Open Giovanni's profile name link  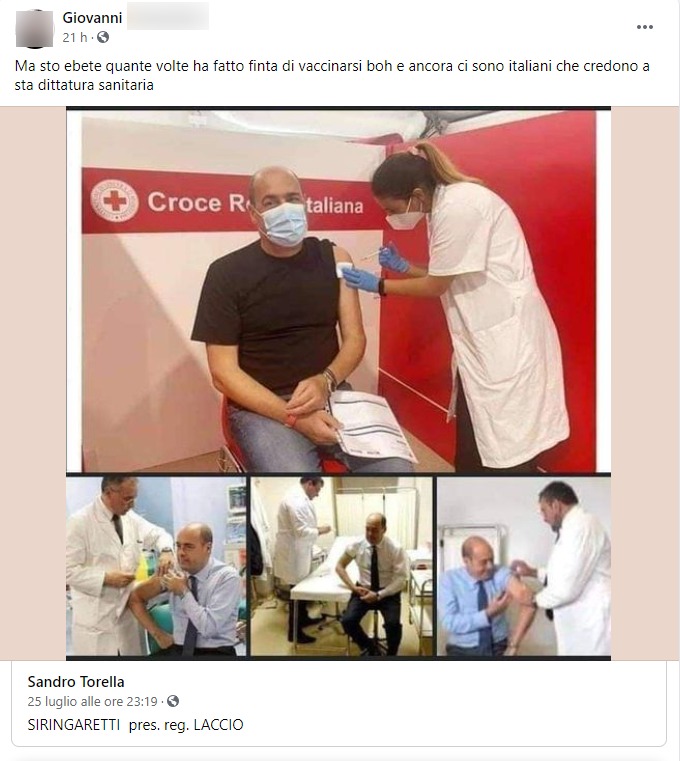pyautogui.click(x=92, y=18)
